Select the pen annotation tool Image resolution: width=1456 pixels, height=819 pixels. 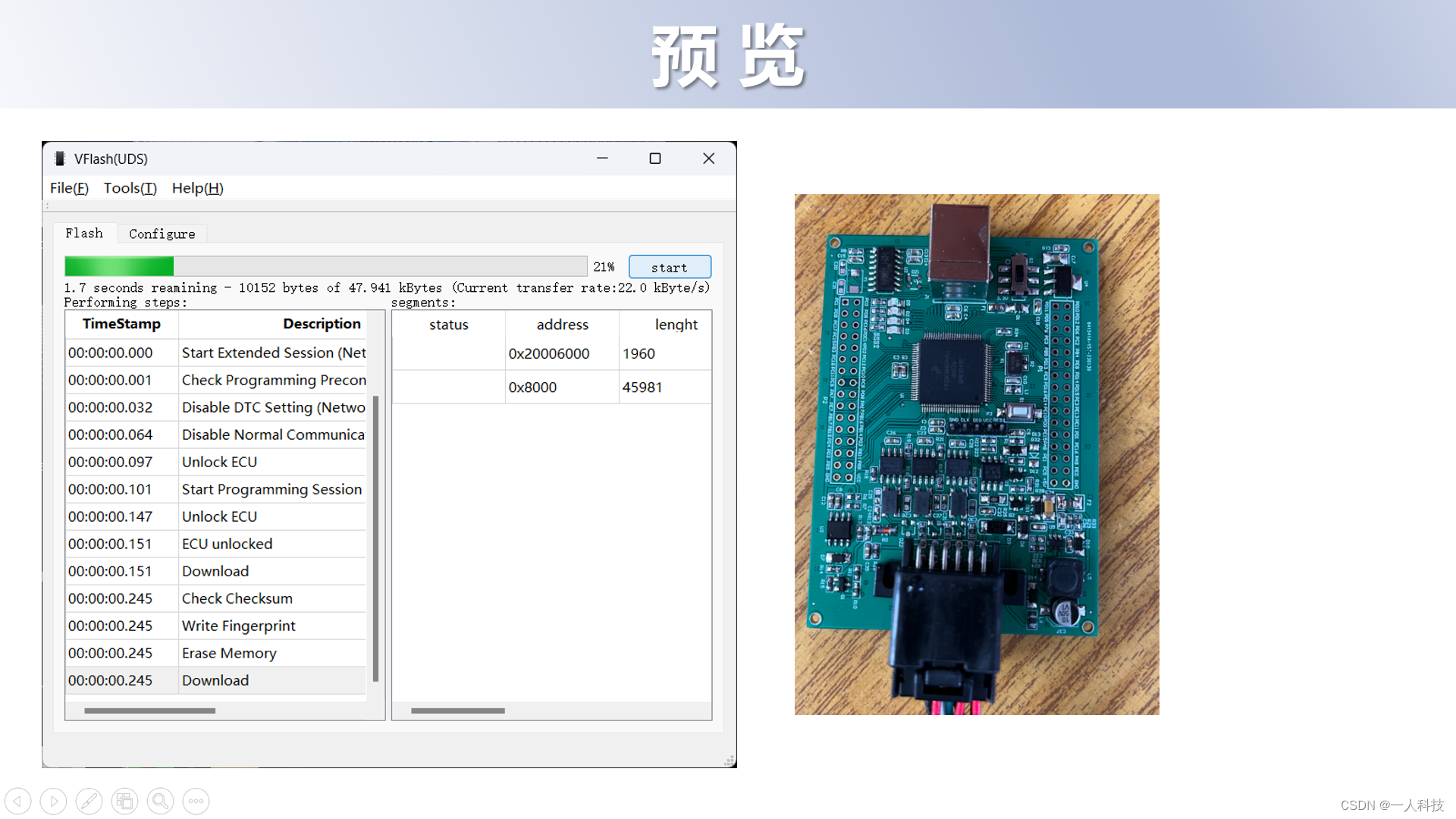89,800
